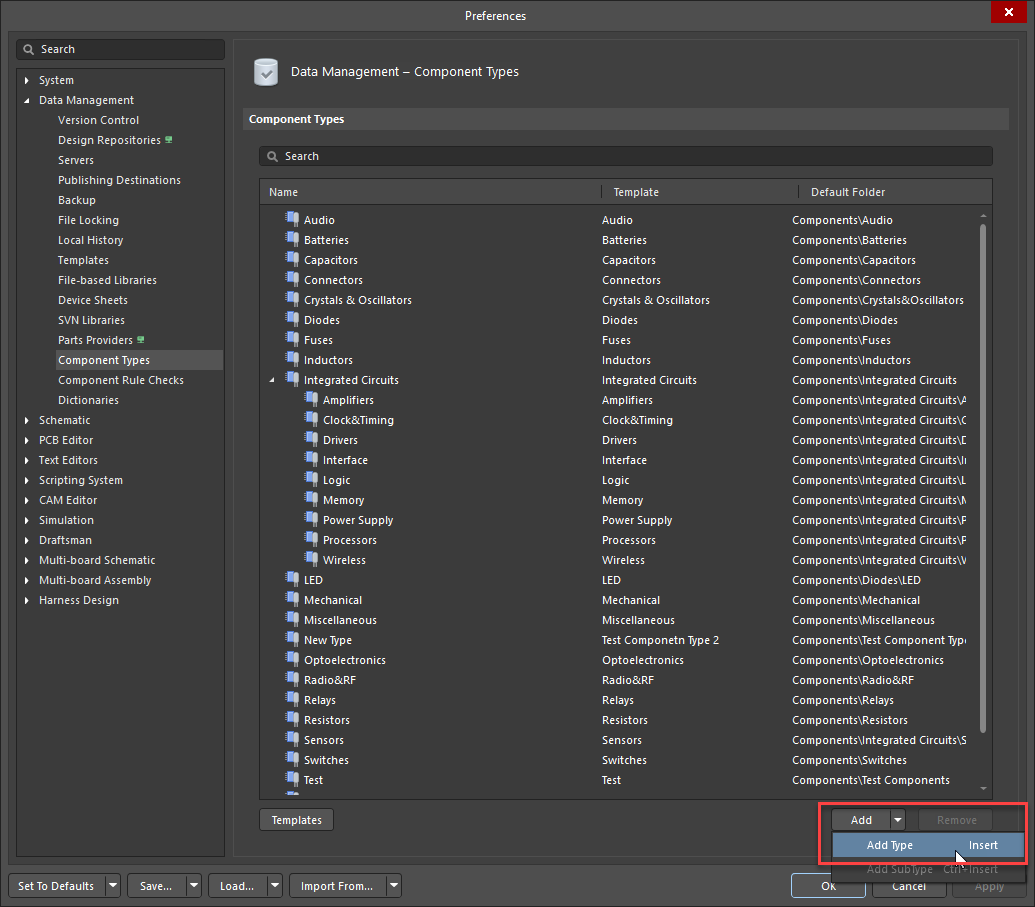
Task: Click the Clock&Timing subtype icon
Action: click(312, 419)
